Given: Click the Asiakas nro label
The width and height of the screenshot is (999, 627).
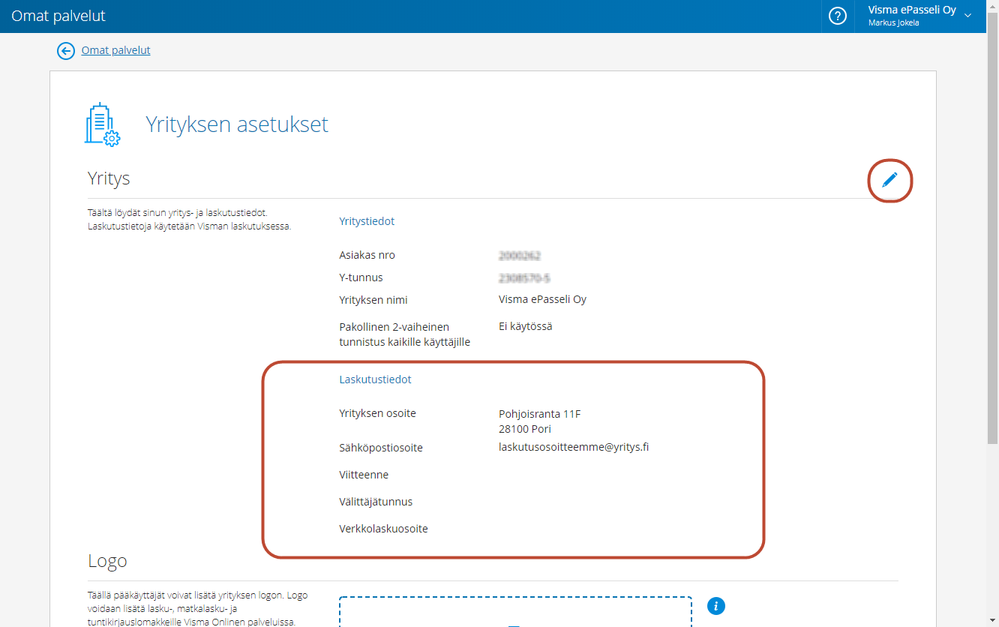Looking at the screenshot, I should pyautogui.click(x=367, y=255).
